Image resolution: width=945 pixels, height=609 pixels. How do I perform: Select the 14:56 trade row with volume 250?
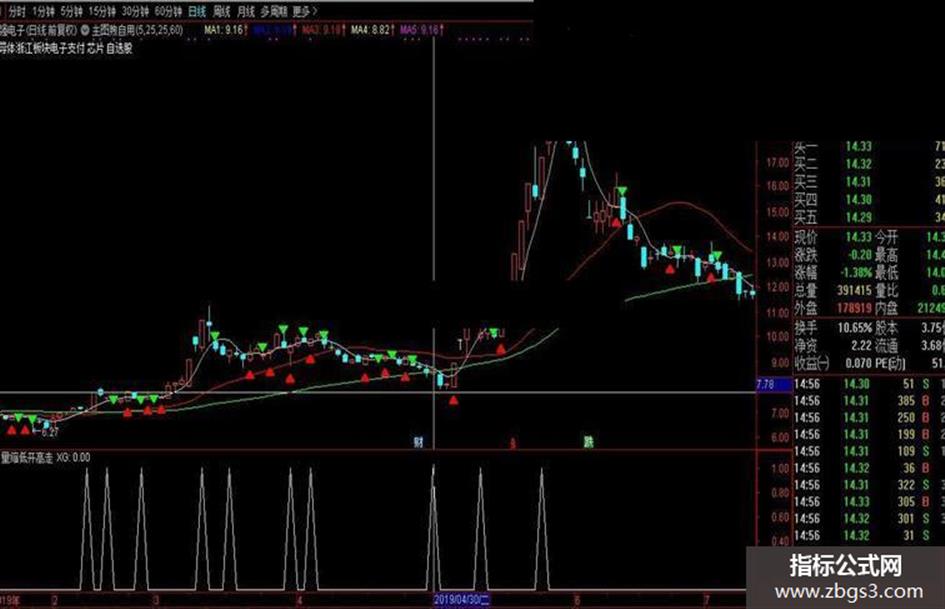[x=868, y=417]
